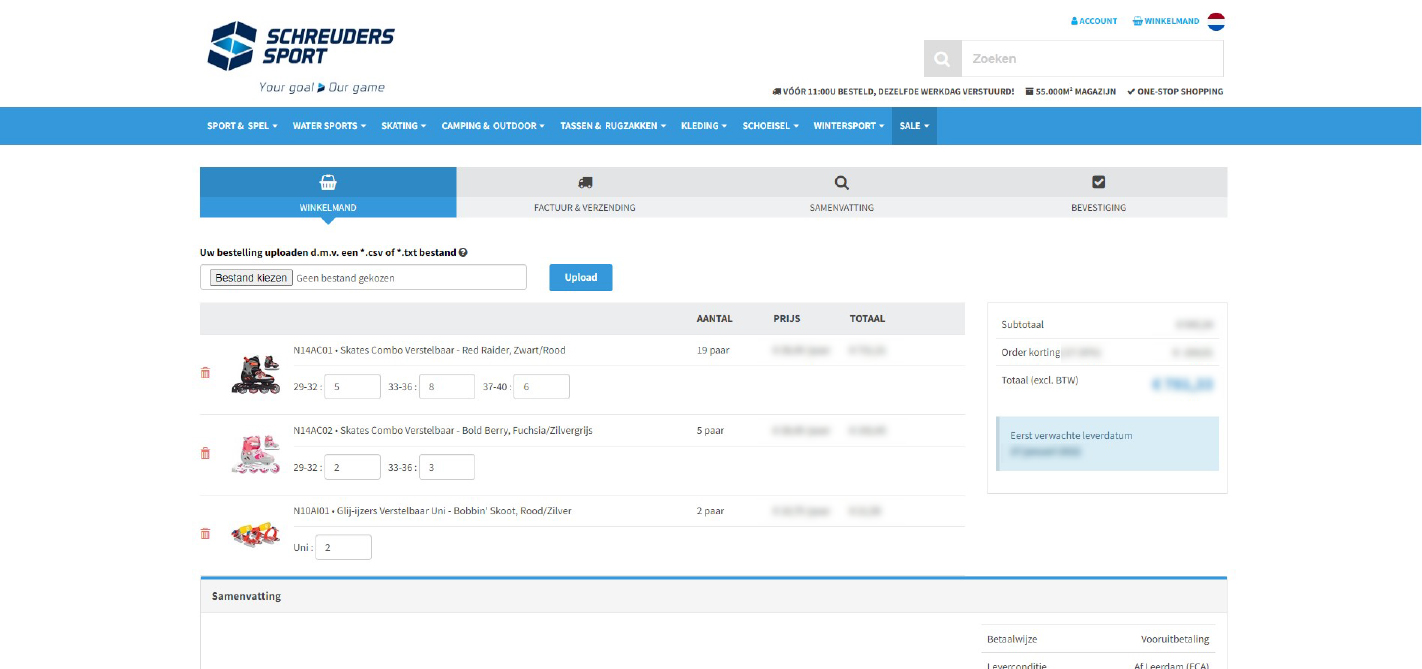Expand the Camping & Outdoor menu
This screenshot has width=1422, height=669.
(493, 126)
